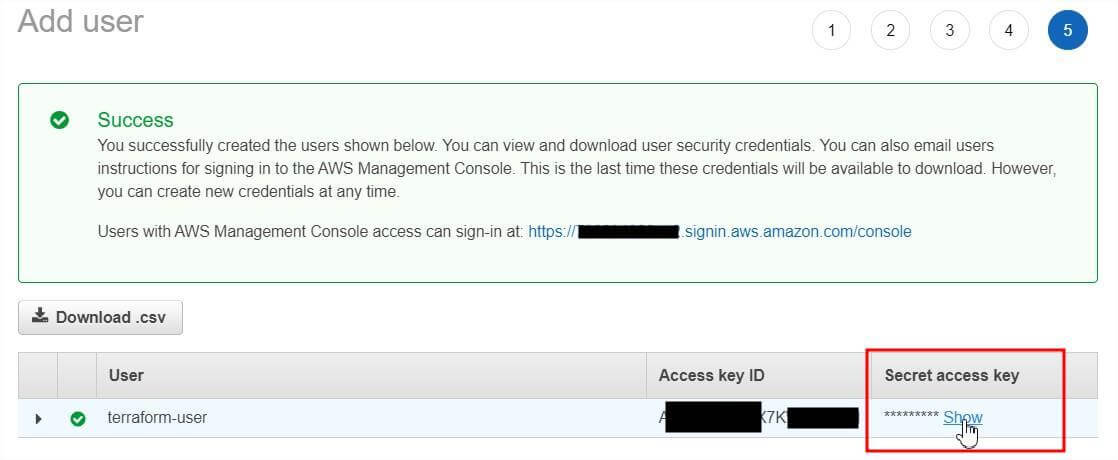Click the Add user page title
The image size is (1118, 460).
pos(81,21)
